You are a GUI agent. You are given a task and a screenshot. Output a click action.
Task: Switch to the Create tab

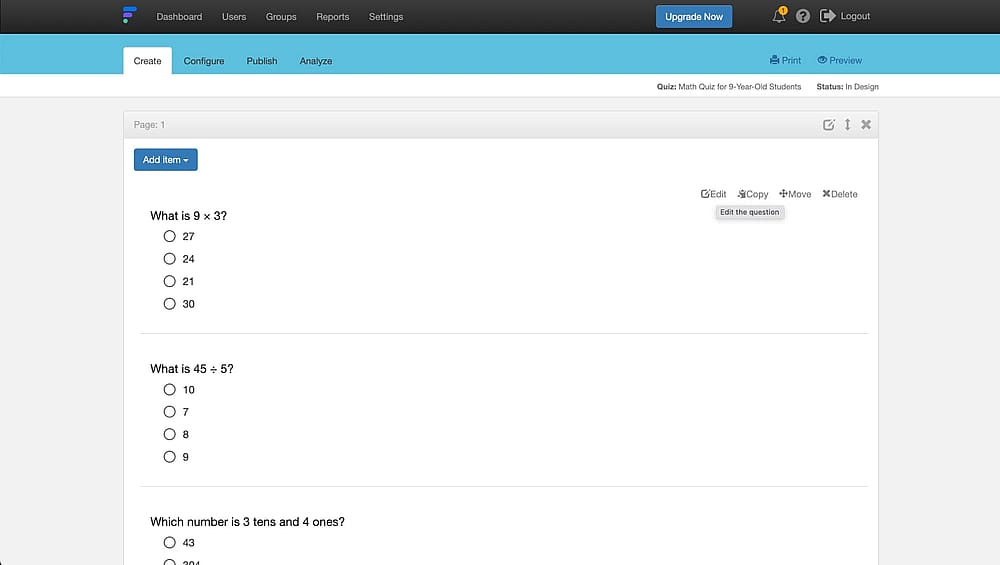147,61
